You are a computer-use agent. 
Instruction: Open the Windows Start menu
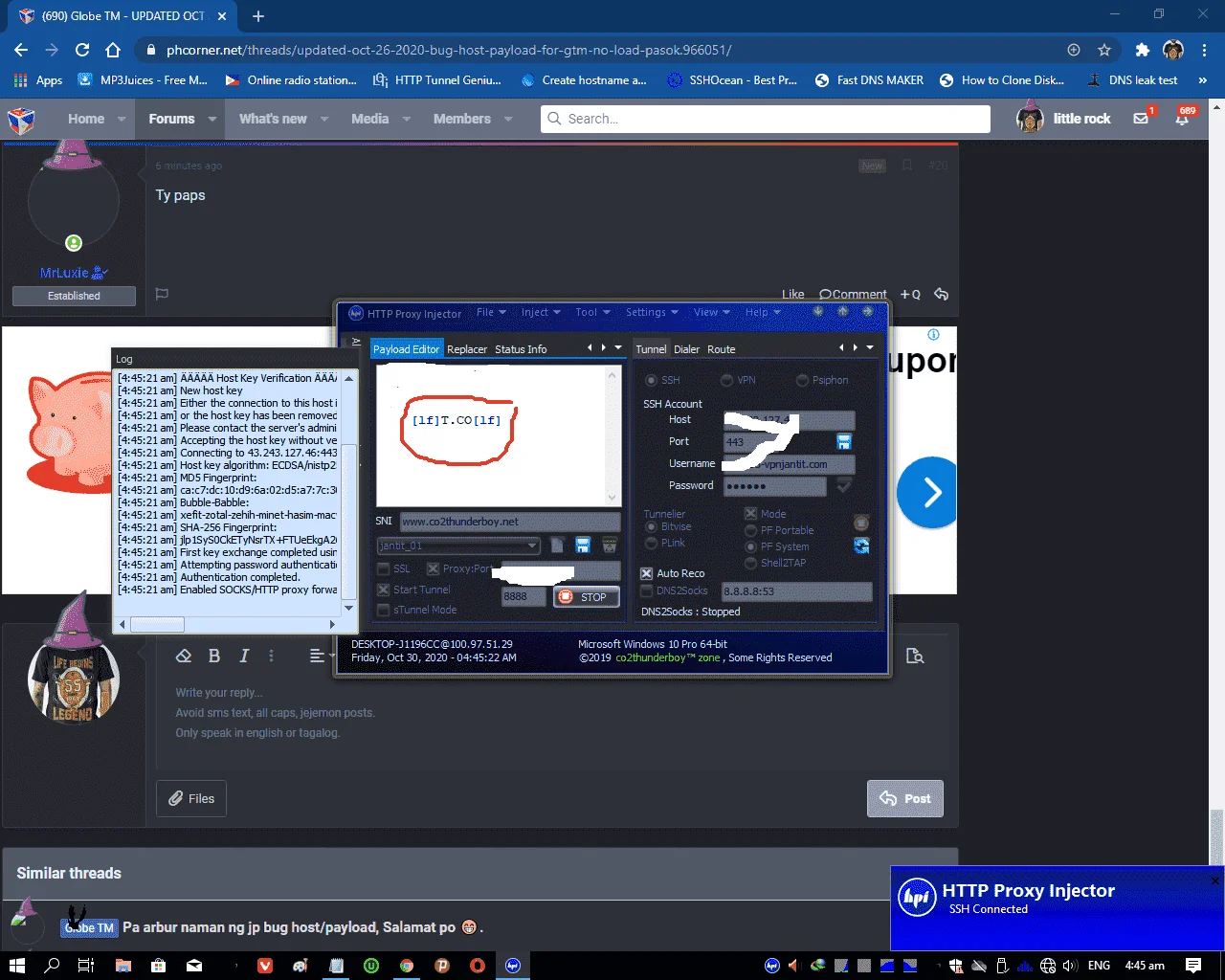(x=17, y=966)
